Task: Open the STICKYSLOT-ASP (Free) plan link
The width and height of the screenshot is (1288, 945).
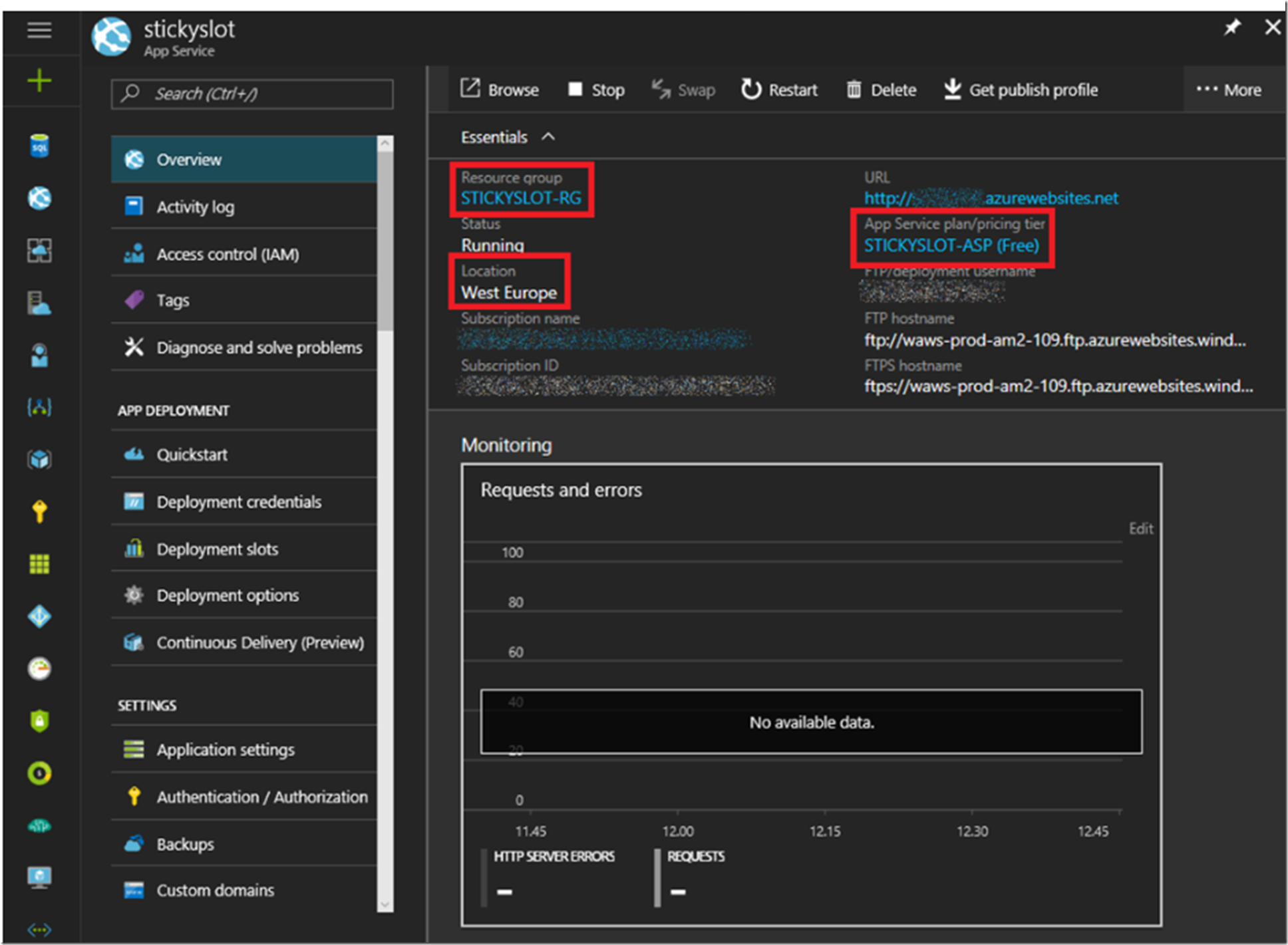Action: 951,245
